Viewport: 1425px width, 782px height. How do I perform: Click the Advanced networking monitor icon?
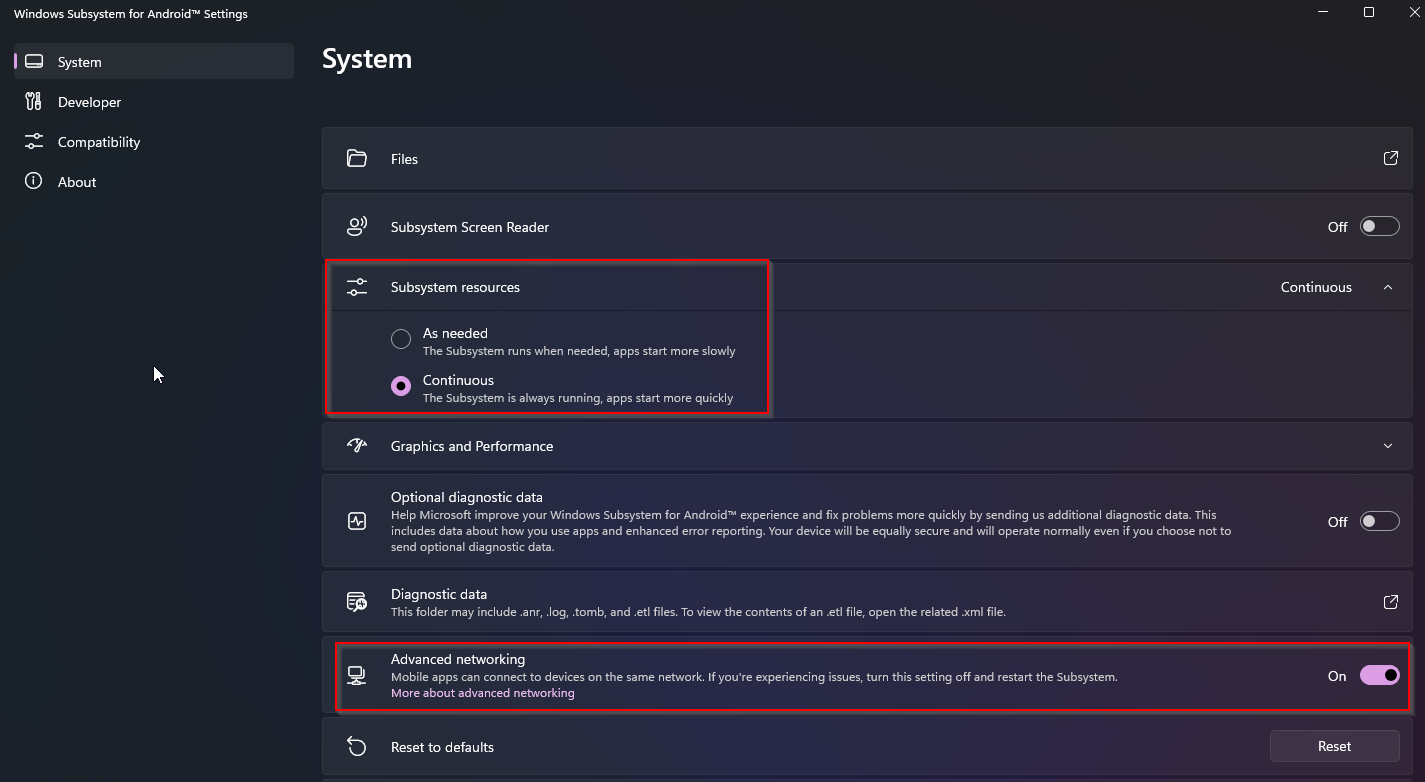[x=357, y=675]
